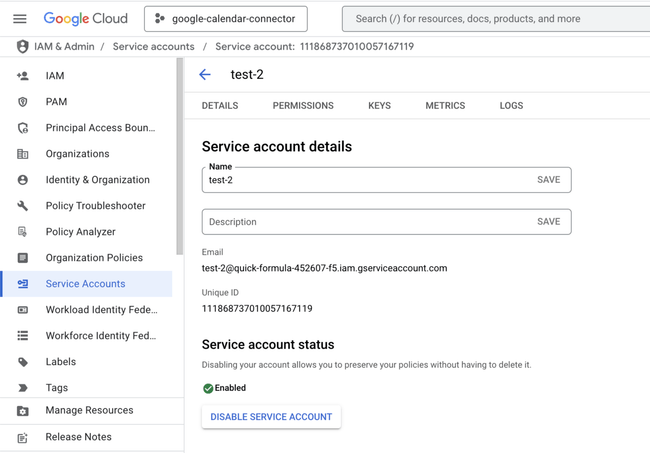Open the Metrics tab
The height and width of the screenshot is (453, 650).
(x=445, y=106)
